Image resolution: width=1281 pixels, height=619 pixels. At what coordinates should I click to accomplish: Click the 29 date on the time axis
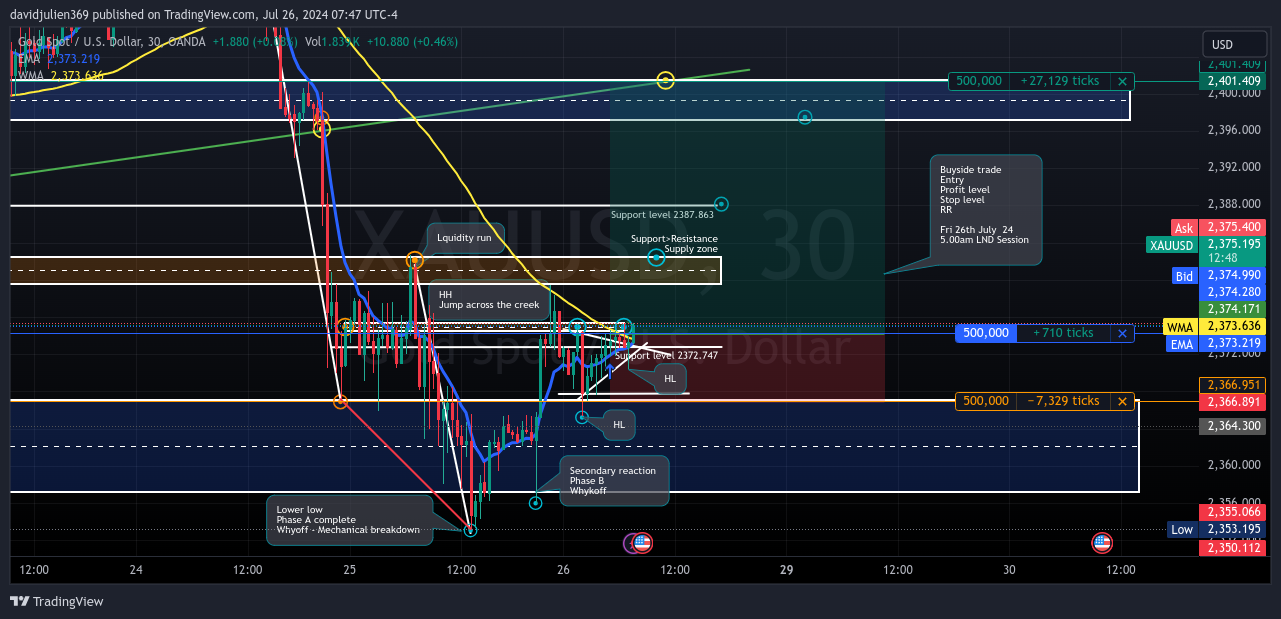pyautogui.click(x=787, y=570)
